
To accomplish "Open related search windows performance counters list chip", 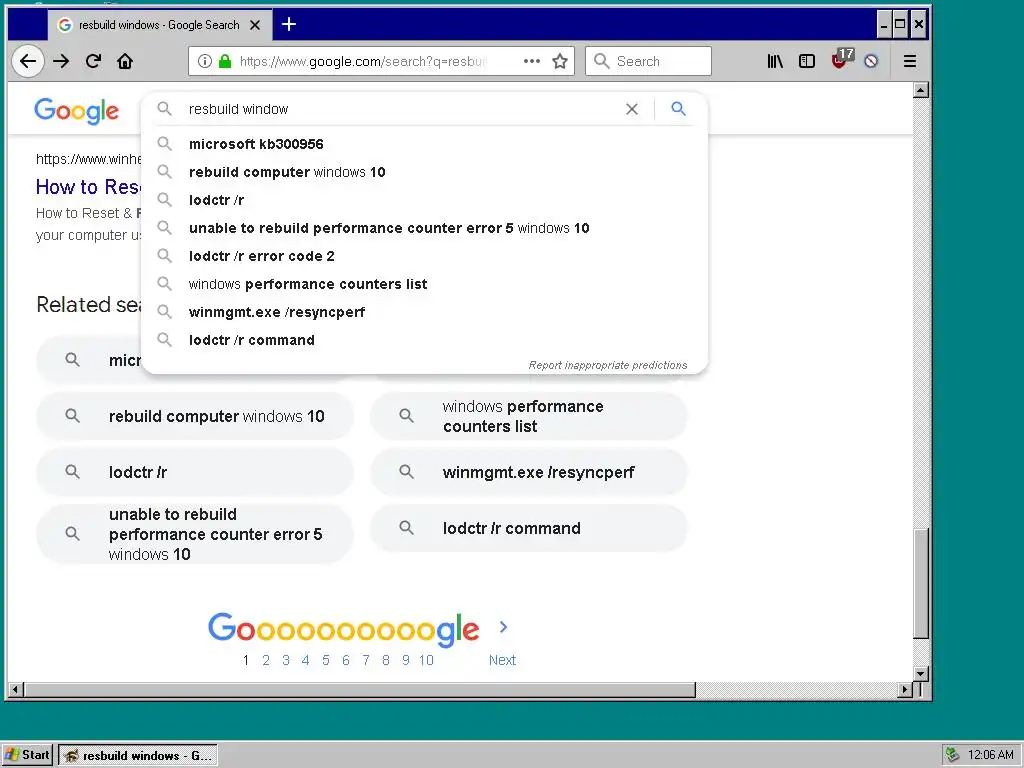I will click(528, 416).
